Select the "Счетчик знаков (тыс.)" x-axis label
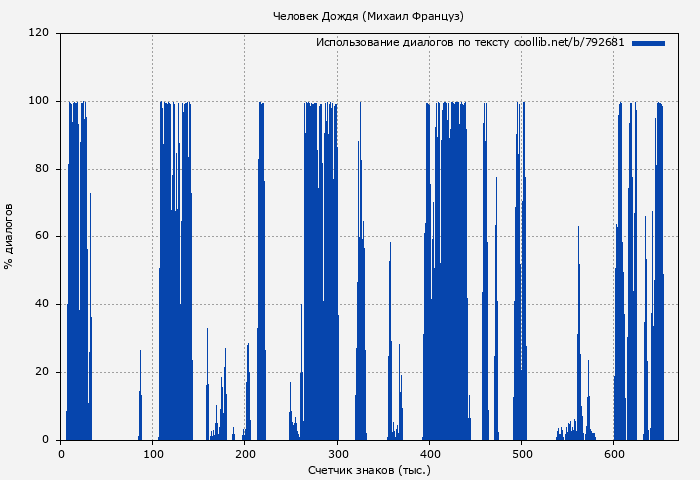Viewport: 700px width, 480px height. pyautogui.click(x=369, y=469)
